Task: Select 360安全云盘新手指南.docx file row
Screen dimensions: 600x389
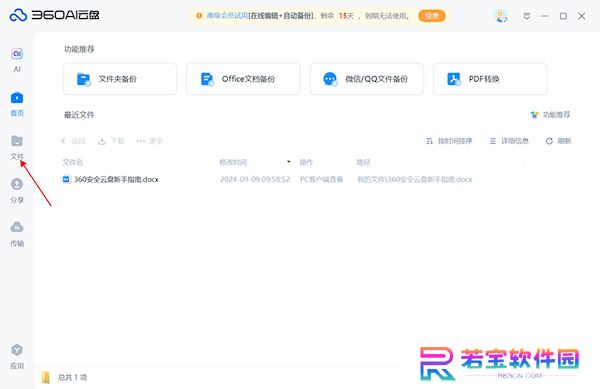Action: point(293,179)
